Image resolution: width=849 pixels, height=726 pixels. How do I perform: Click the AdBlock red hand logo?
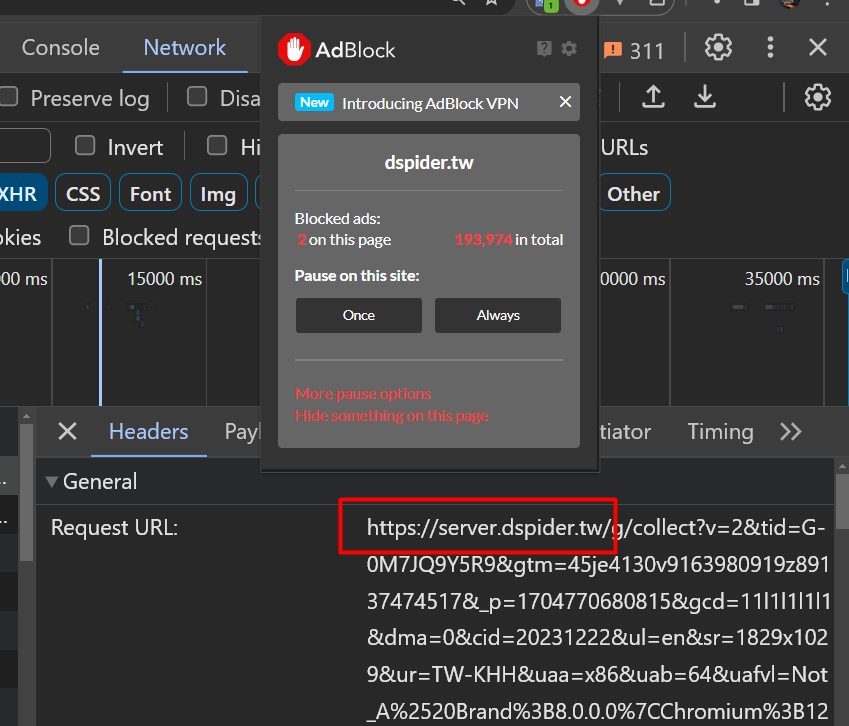point(294,49)
